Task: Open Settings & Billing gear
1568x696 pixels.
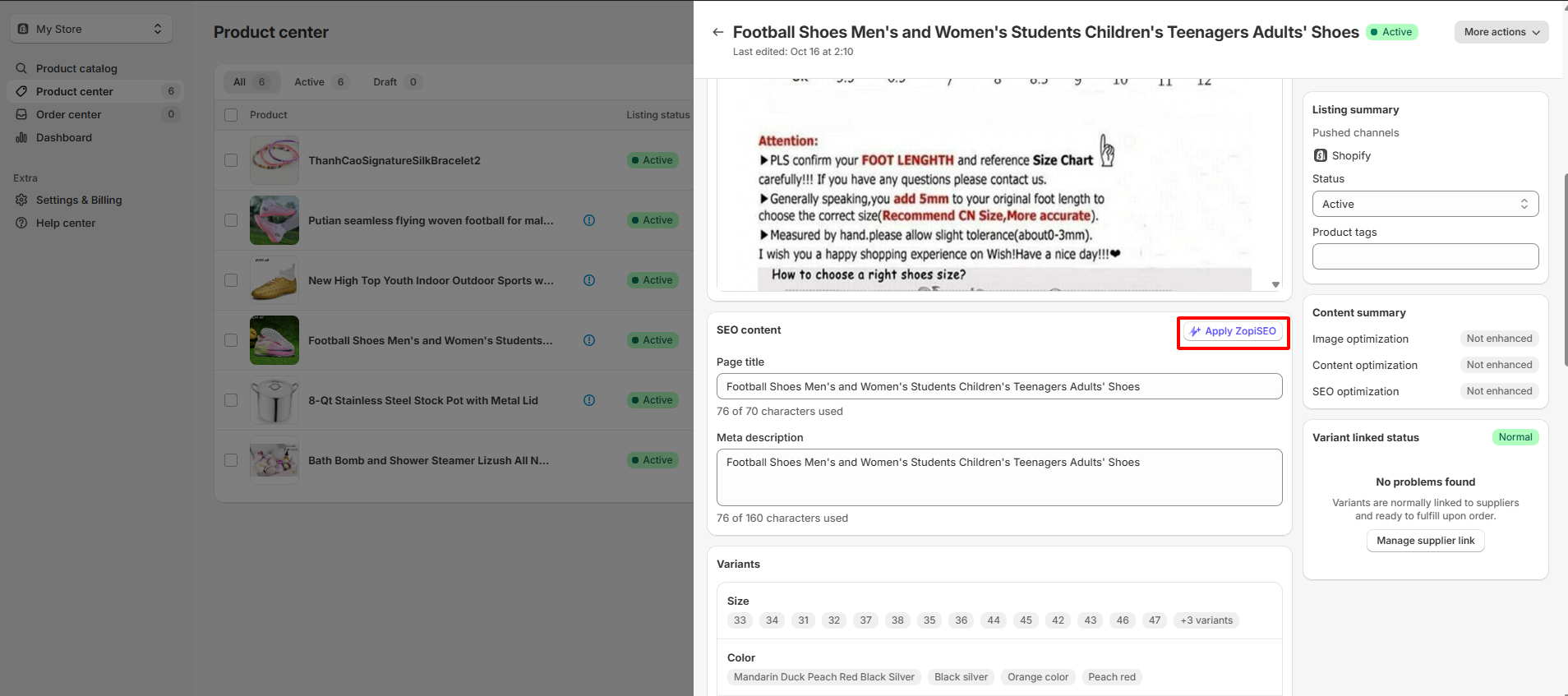Action: 22,200
